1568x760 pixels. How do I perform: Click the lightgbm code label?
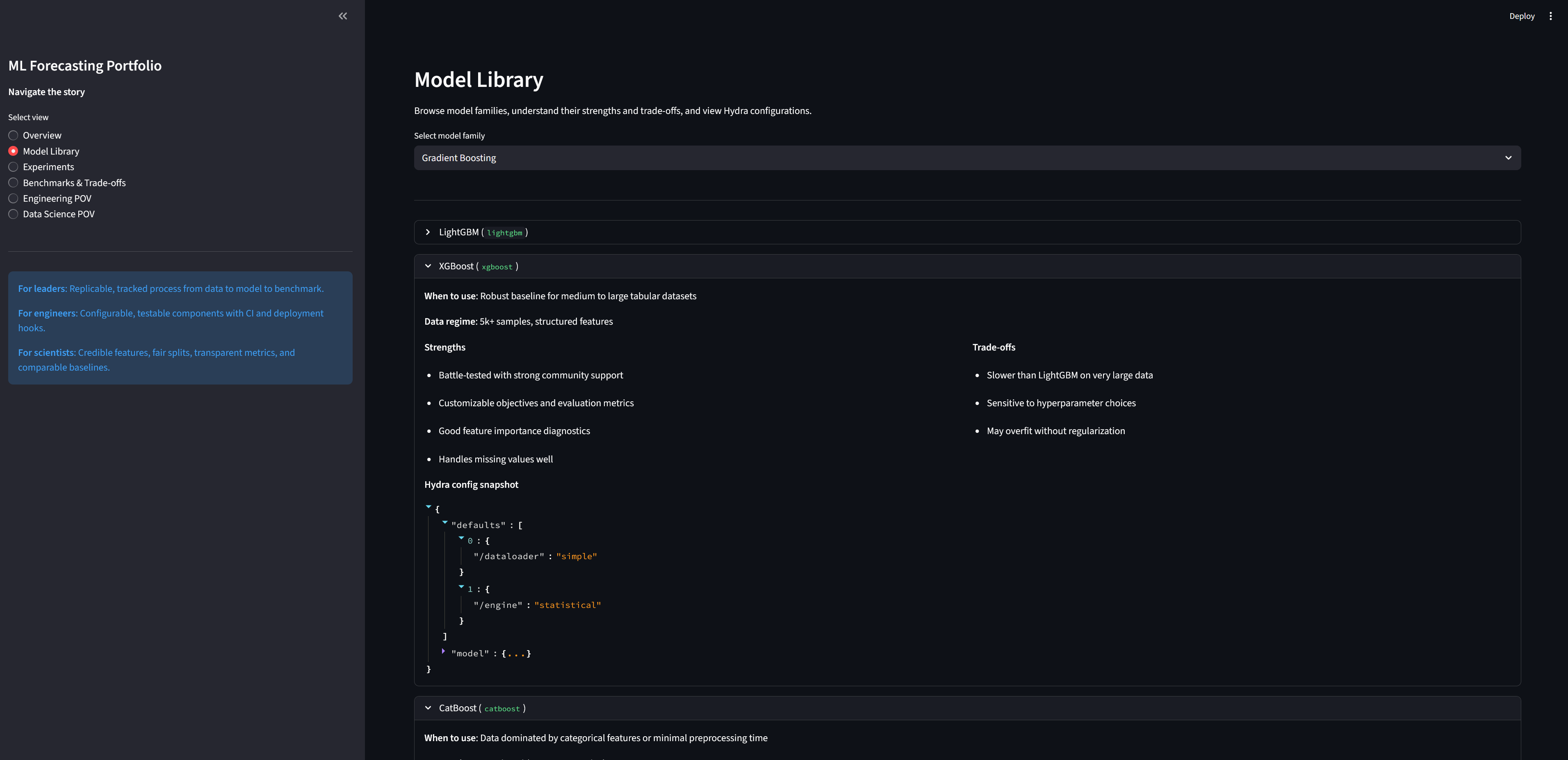coord(505,233)
